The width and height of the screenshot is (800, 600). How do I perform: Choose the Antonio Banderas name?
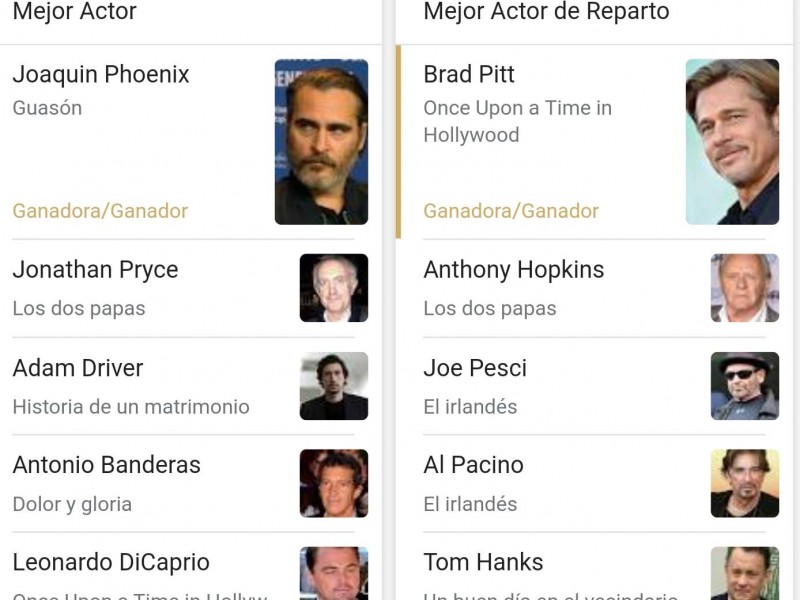coord(106,465)
